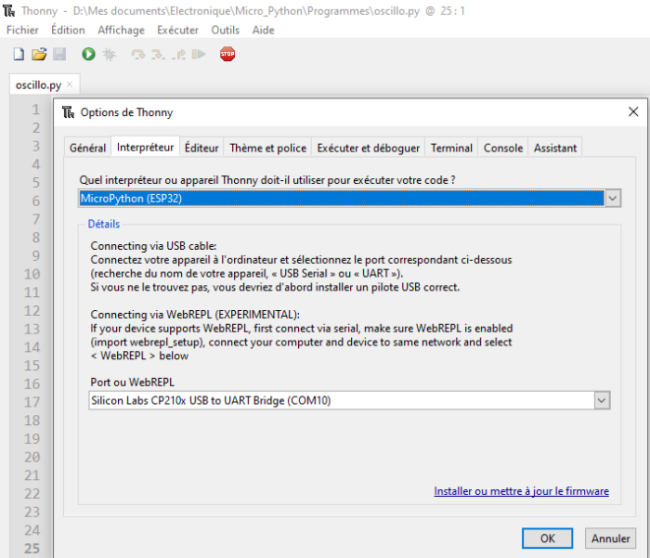The width and height of the screenshot is (650, 558).
Task: Click the New file icon in toolbar
Action: (19, 54)
